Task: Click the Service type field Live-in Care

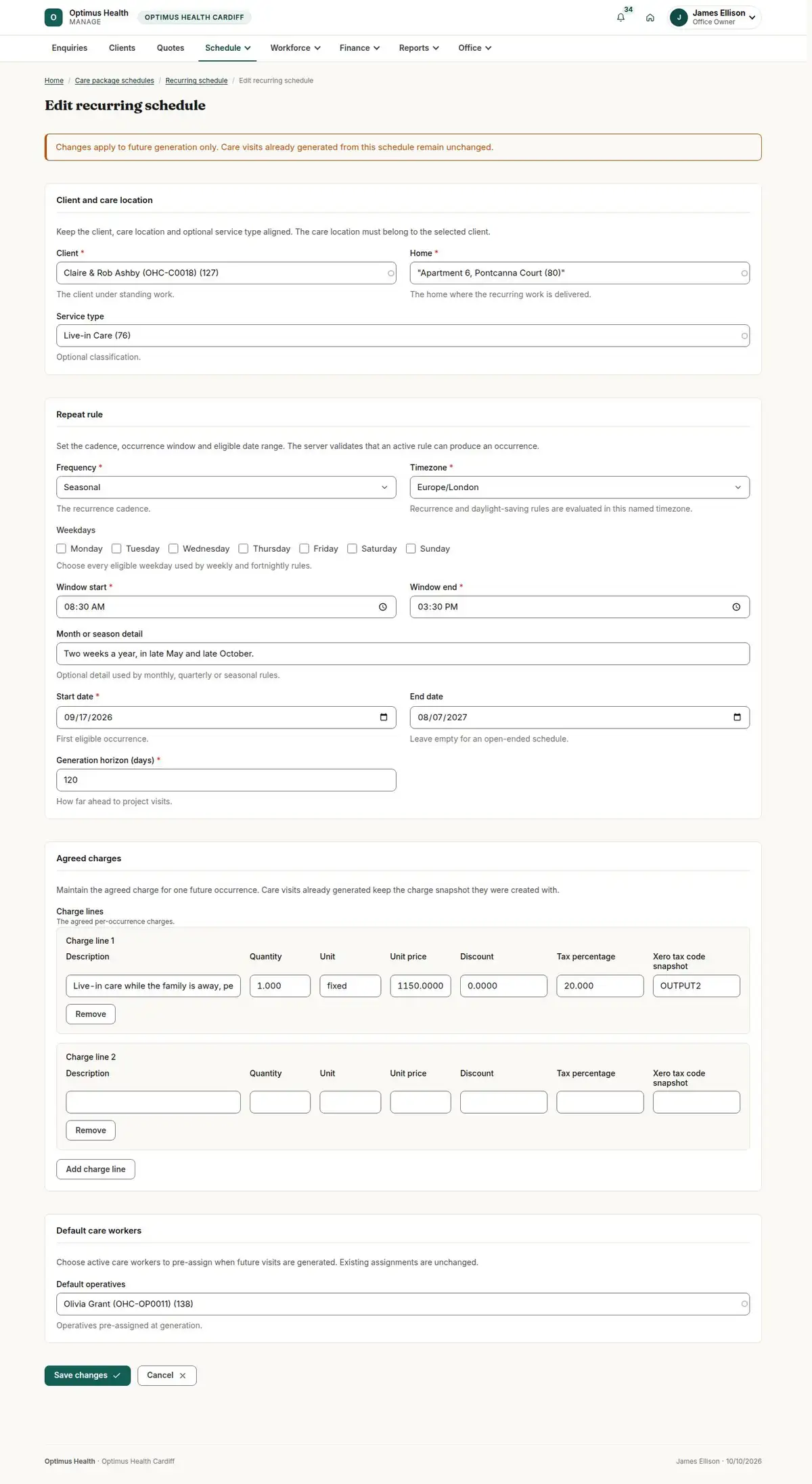Action: [403, 336]
